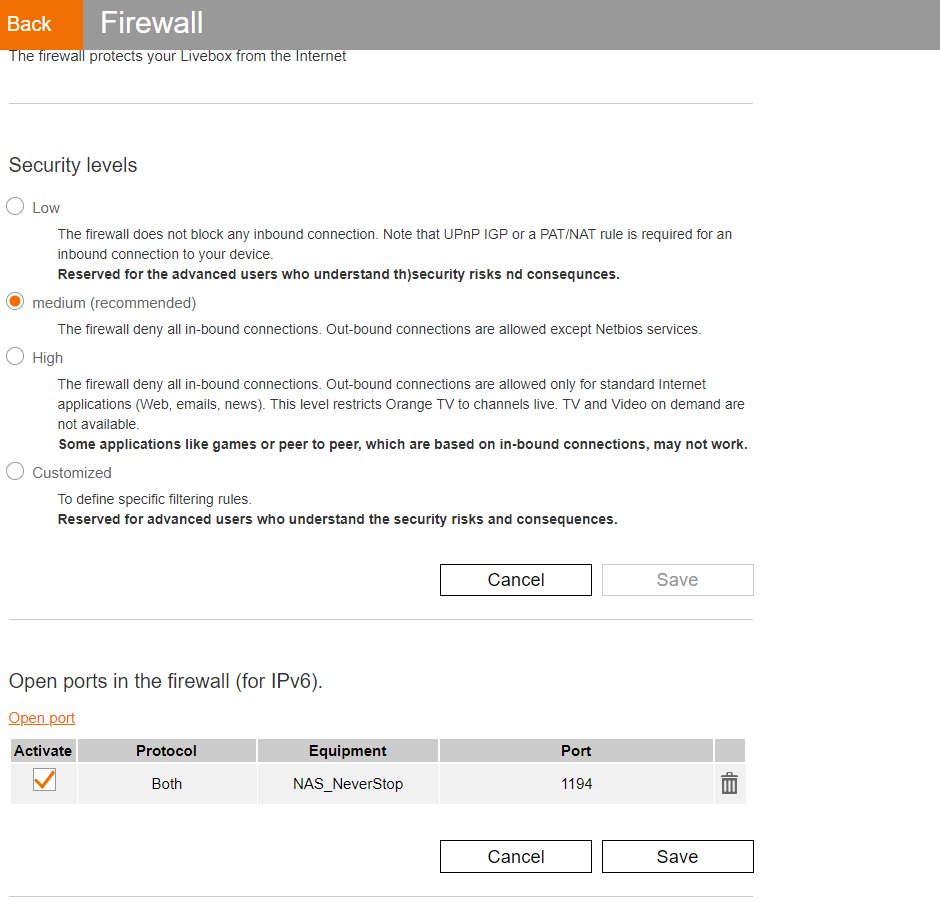The width and height of the screenshot is (940, 902).
Task: Cancel the security level changes
Action: pyautogui.click(x=516, y=580)
